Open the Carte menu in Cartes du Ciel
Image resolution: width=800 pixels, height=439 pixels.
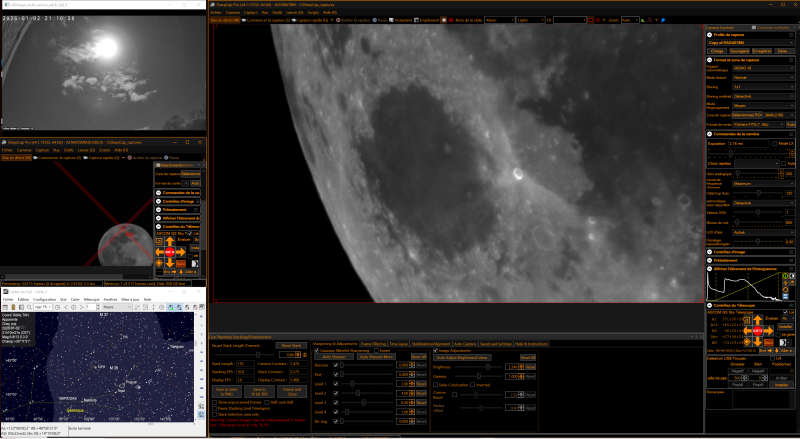point(75,300)
